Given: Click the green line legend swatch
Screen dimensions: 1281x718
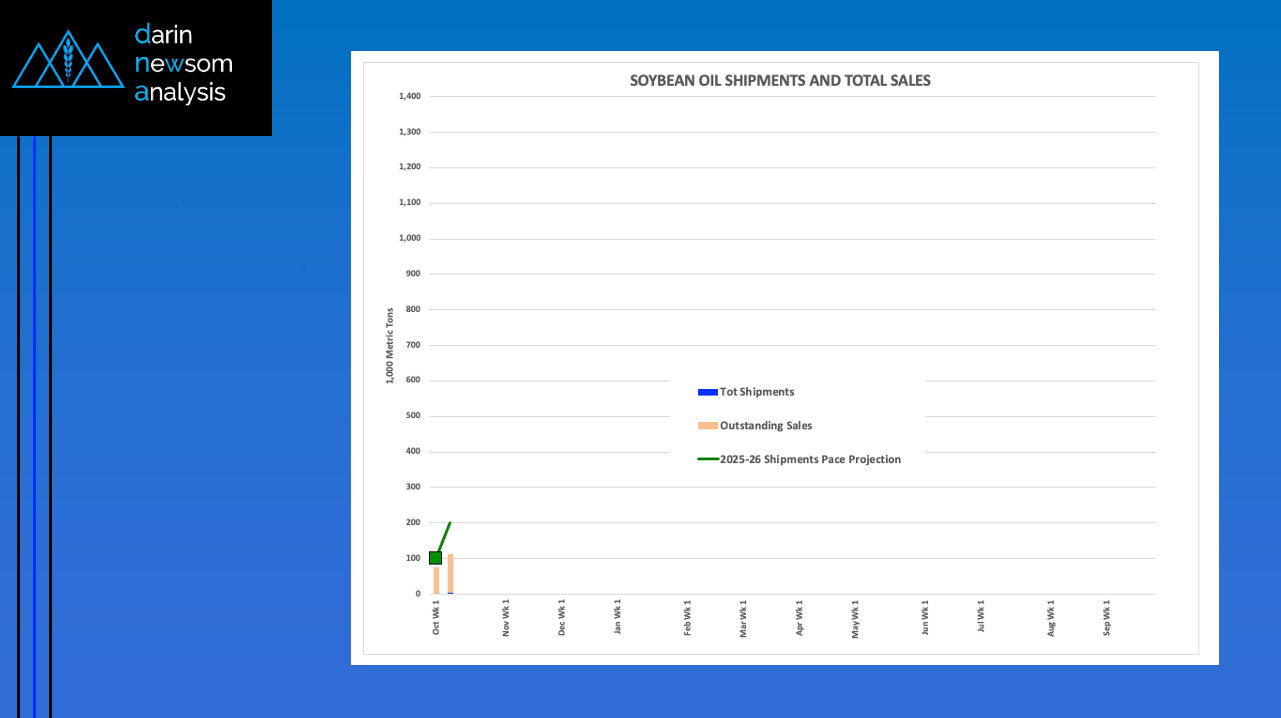Looking at the screenshot, I should [707, 460].
